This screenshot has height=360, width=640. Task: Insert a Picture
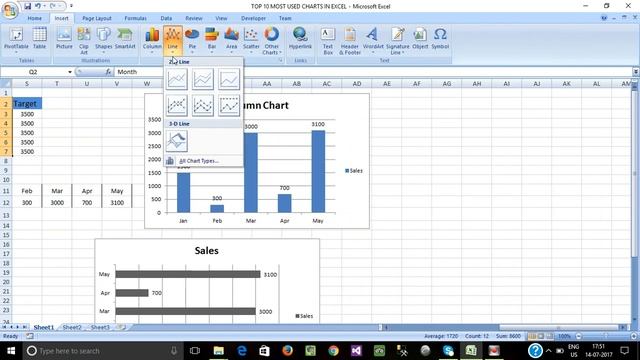pos(64,38)
